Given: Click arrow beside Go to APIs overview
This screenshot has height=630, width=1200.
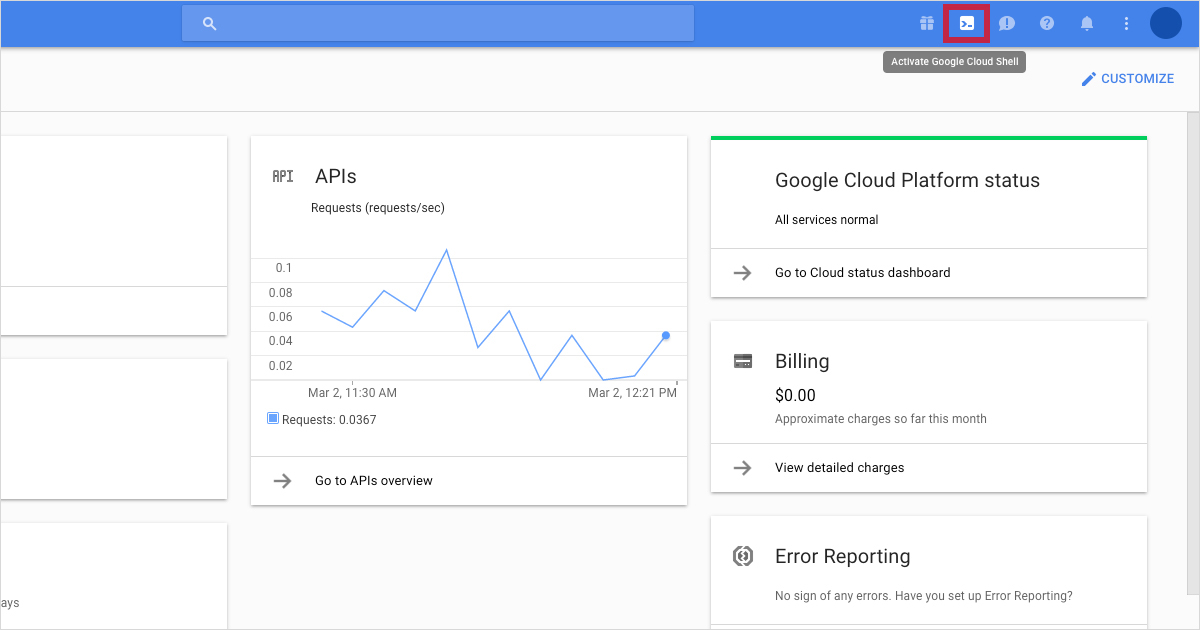Looking at the screenshot, I should coord(283,481).
